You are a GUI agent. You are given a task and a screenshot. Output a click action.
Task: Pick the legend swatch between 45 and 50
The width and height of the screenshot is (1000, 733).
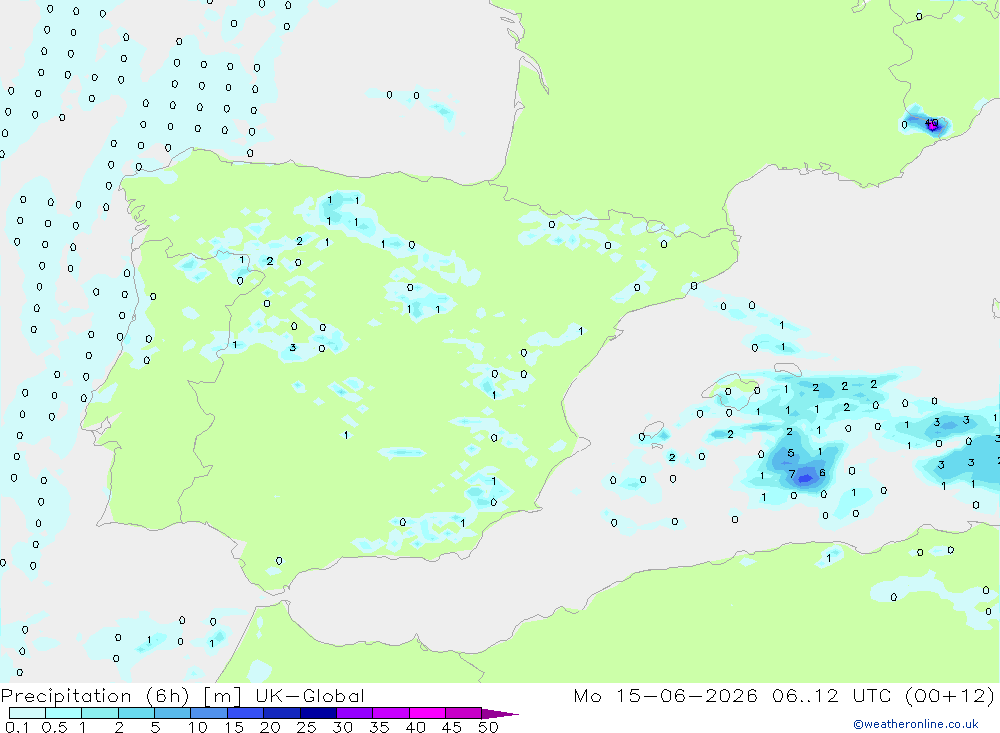click(x=464, y=713)
